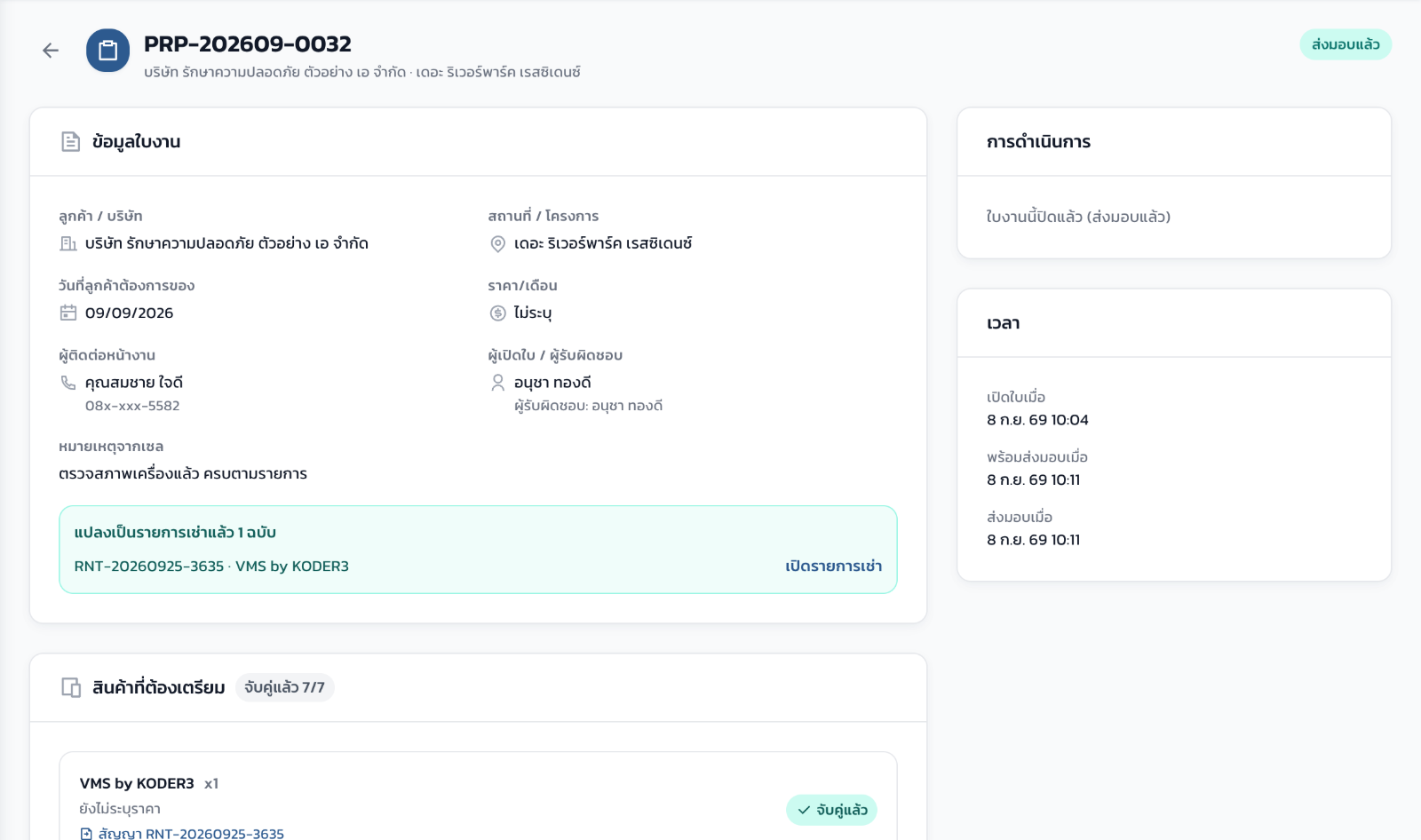
Task: Click the จับคู่แล้ว 7/7 counter badge
Action: 285,687
